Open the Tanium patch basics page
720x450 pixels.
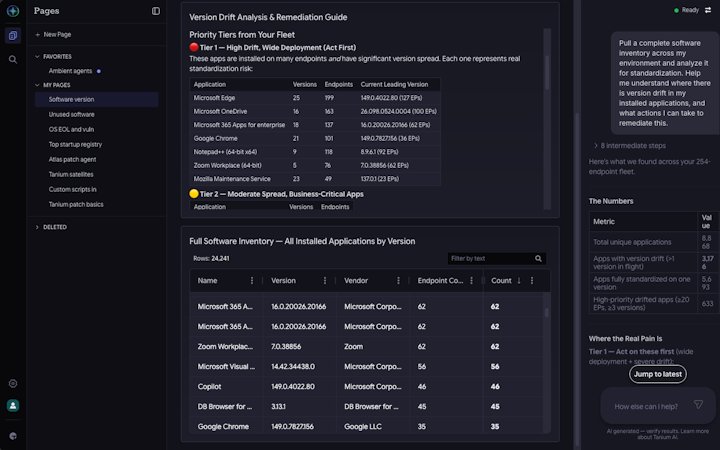pyautogui.click(x=76, y=205)
